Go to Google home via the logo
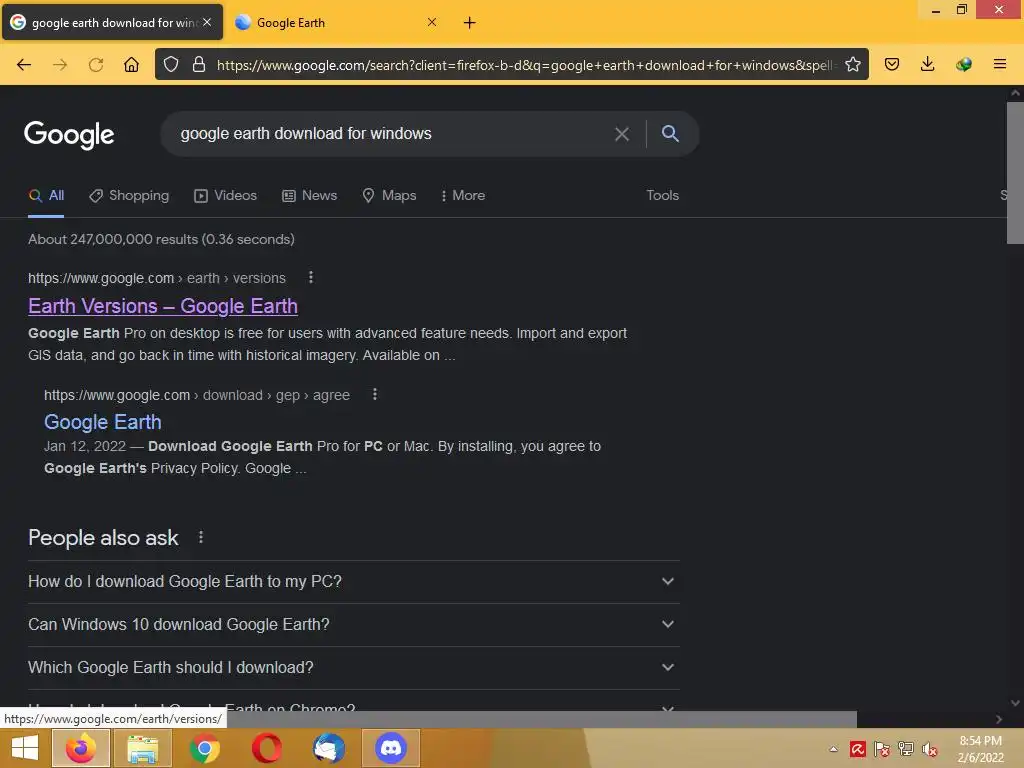This screenshot has width=1024, height=768. click(x=69, y=135)
